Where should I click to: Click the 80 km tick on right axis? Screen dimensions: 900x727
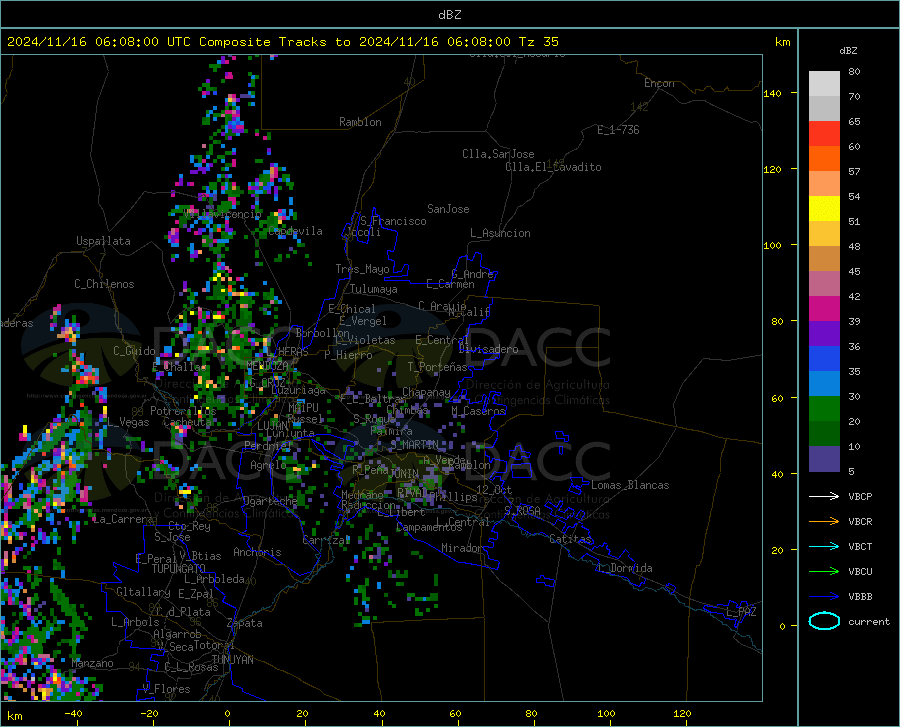pyautogui.click(x=777, y=321)
